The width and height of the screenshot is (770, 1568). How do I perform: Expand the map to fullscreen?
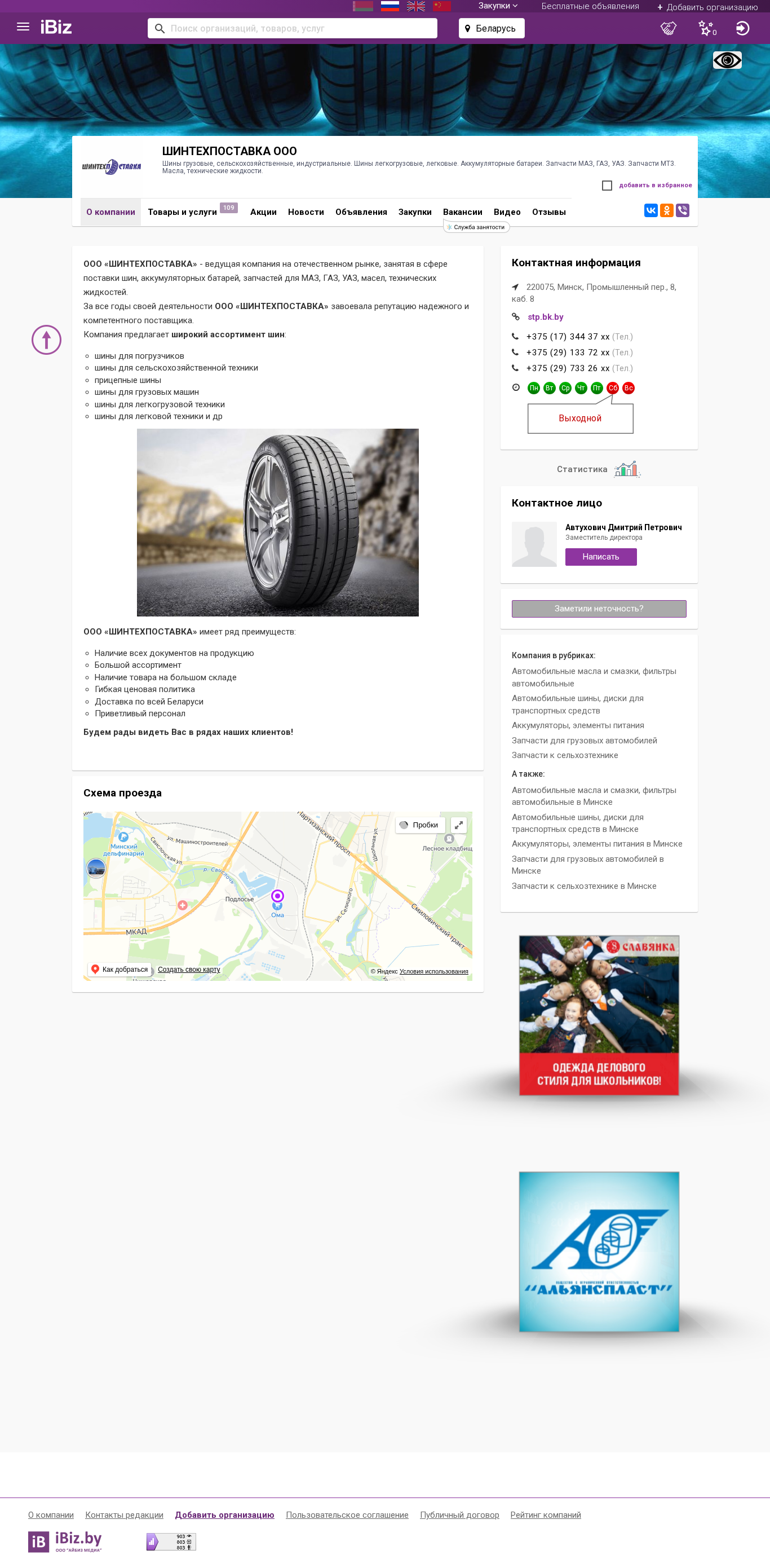(459, 825)
